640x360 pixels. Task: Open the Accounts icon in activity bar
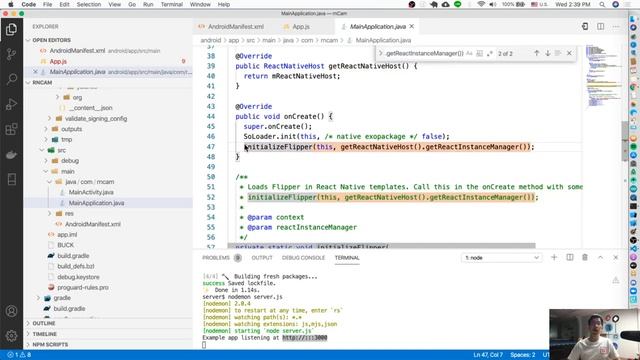click(x=11, y=311)
